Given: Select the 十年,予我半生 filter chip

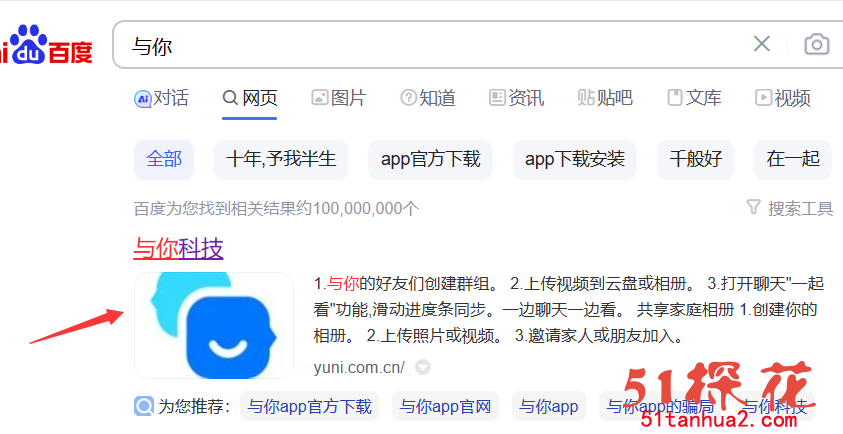Looking at the screenshot, I should 281,159.
